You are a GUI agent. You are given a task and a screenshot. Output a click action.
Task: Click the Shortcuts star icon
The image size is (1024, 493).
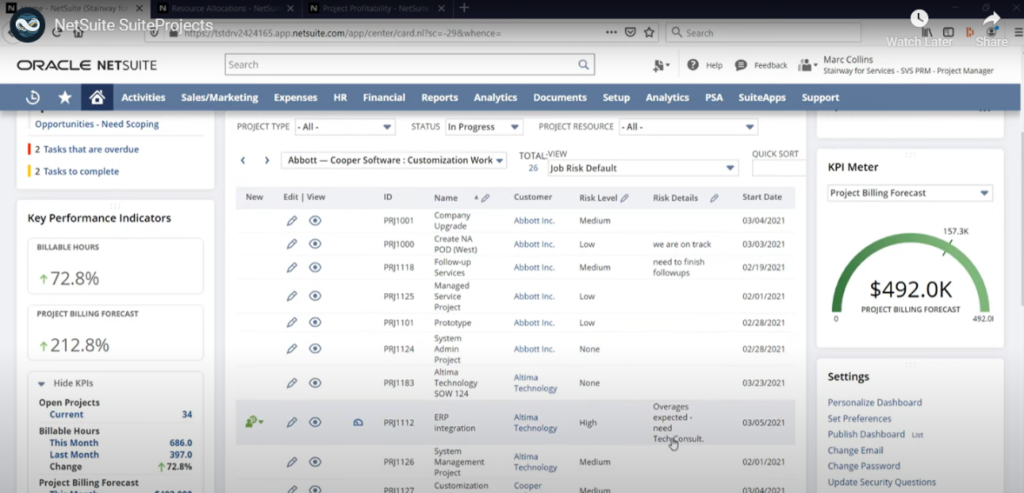pos(65,97)
